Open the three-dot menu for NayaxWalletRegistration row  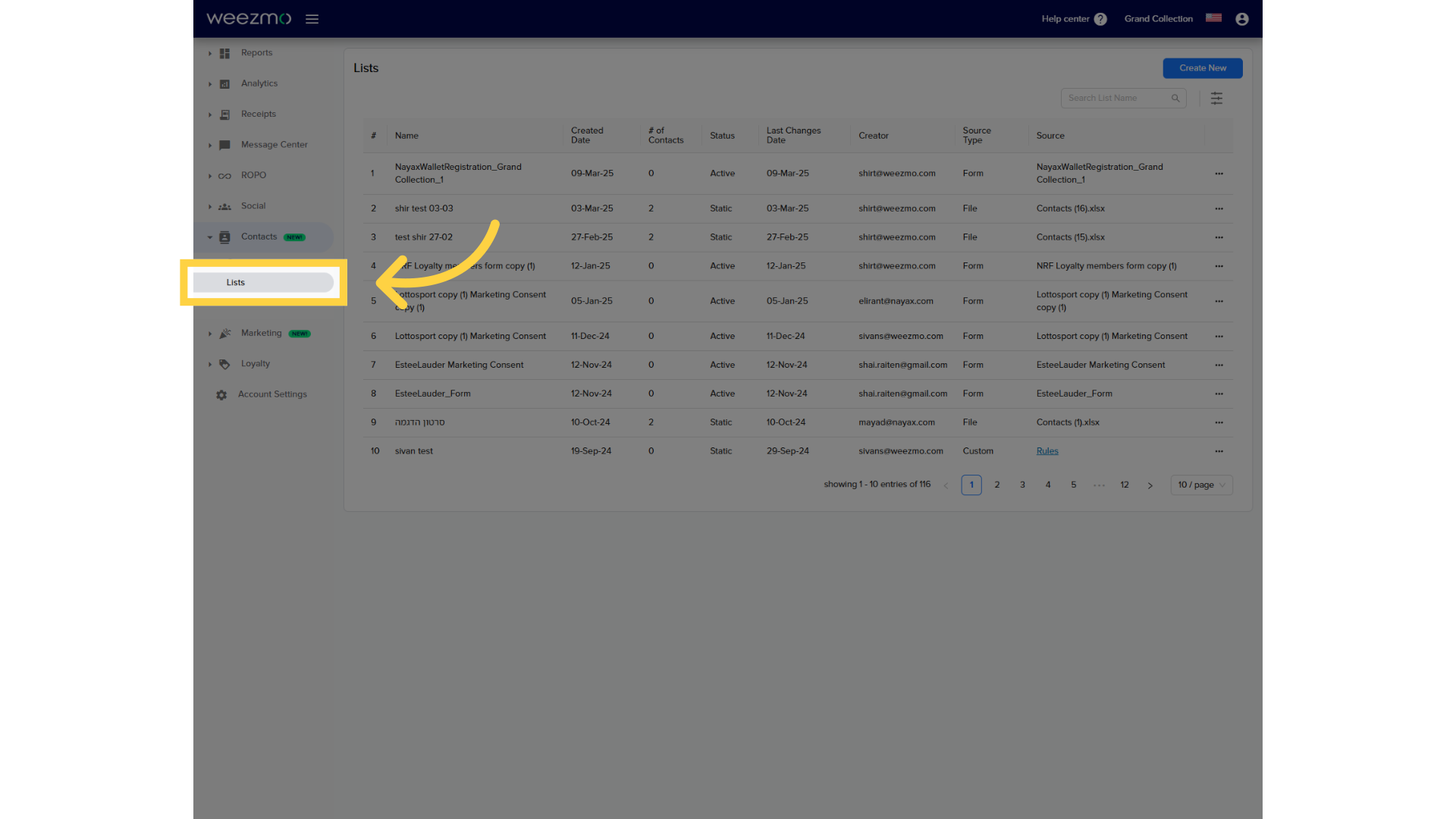(1219, 174)
